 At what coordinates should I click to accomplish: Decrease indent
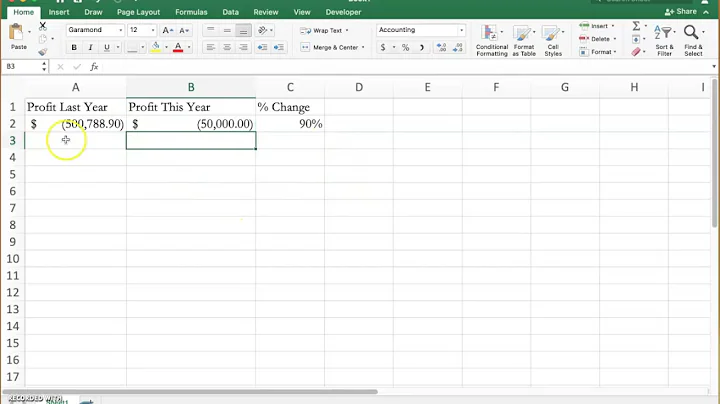pos(262,47)
